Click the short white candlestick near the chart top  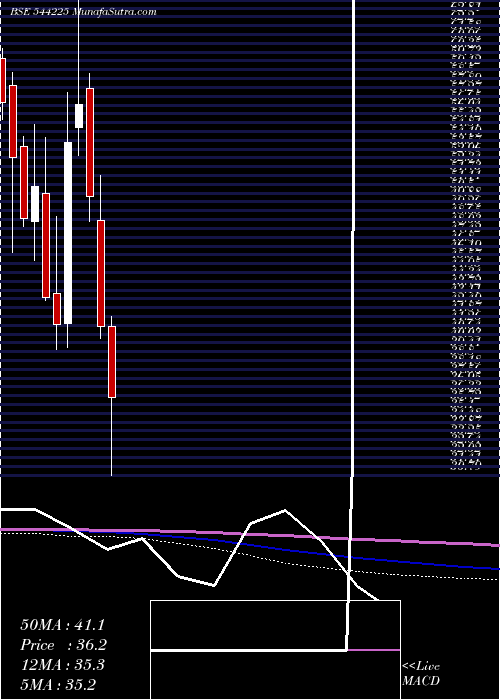click(79, 116)
